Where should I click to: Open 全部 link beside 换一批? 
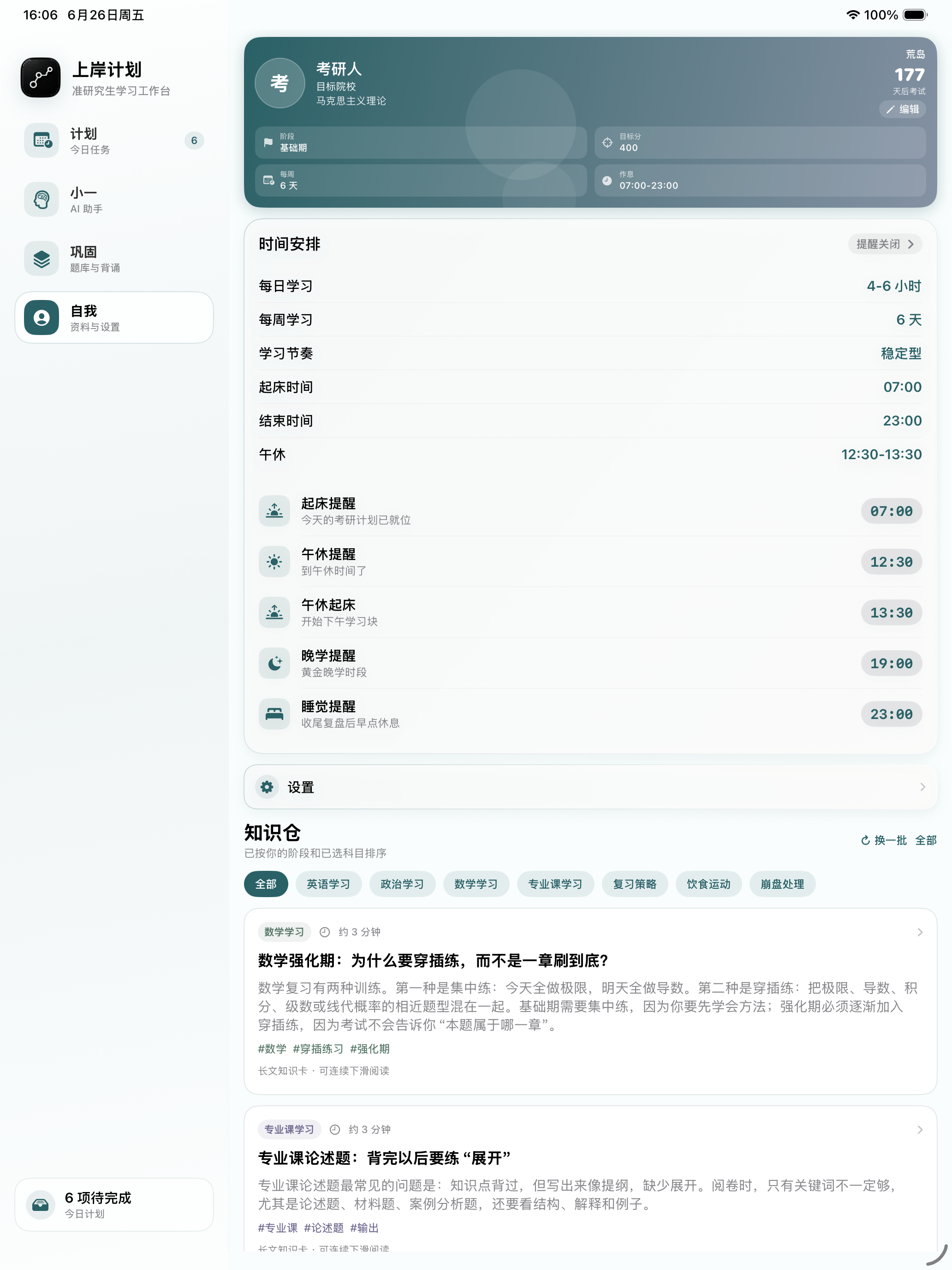point(926,840)
